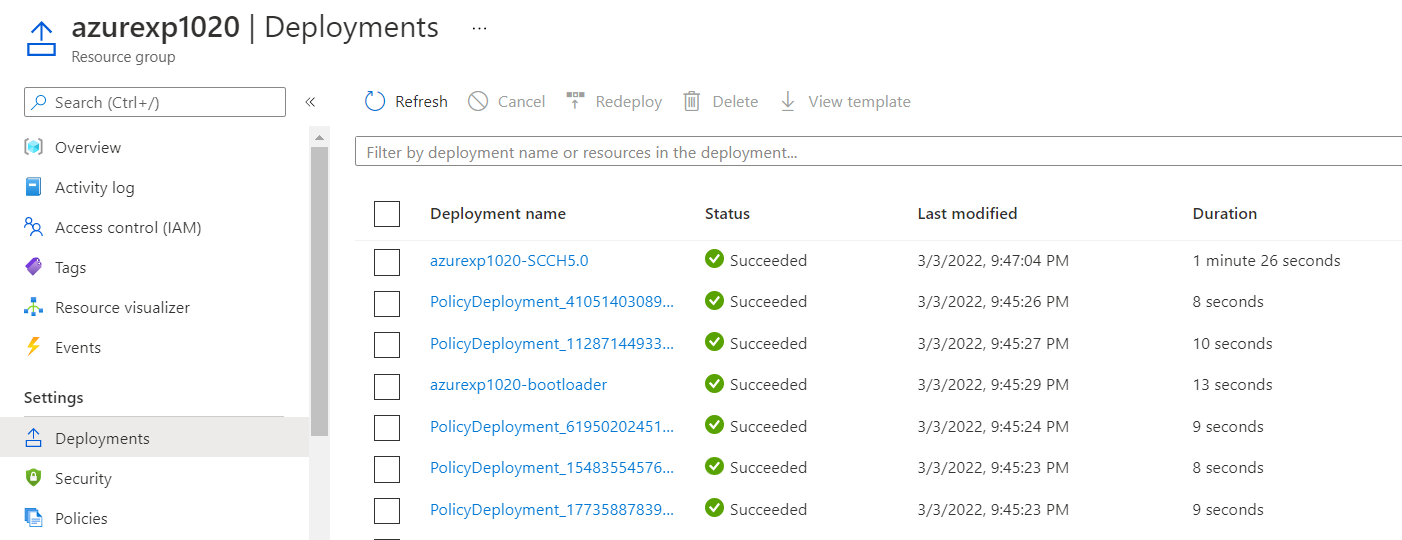The height and width of the screenshot is (540, 1402).
Task: Click the Overview cube icon in the sidebar
Action: pos(34,147)
